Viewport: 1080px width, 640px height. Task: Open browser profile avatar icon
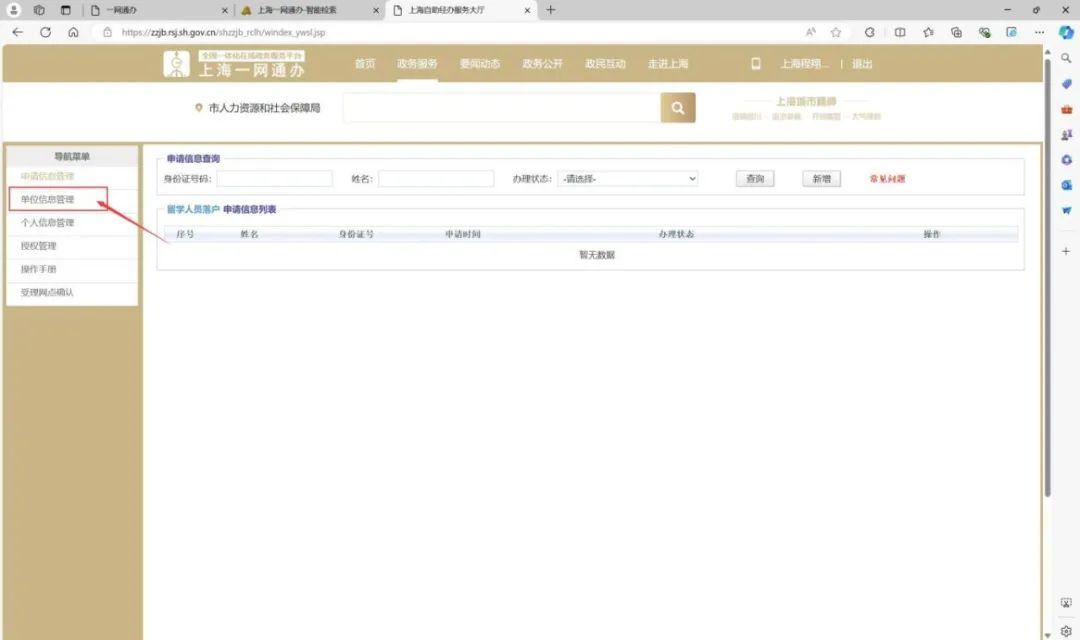[x=14, y=10]
